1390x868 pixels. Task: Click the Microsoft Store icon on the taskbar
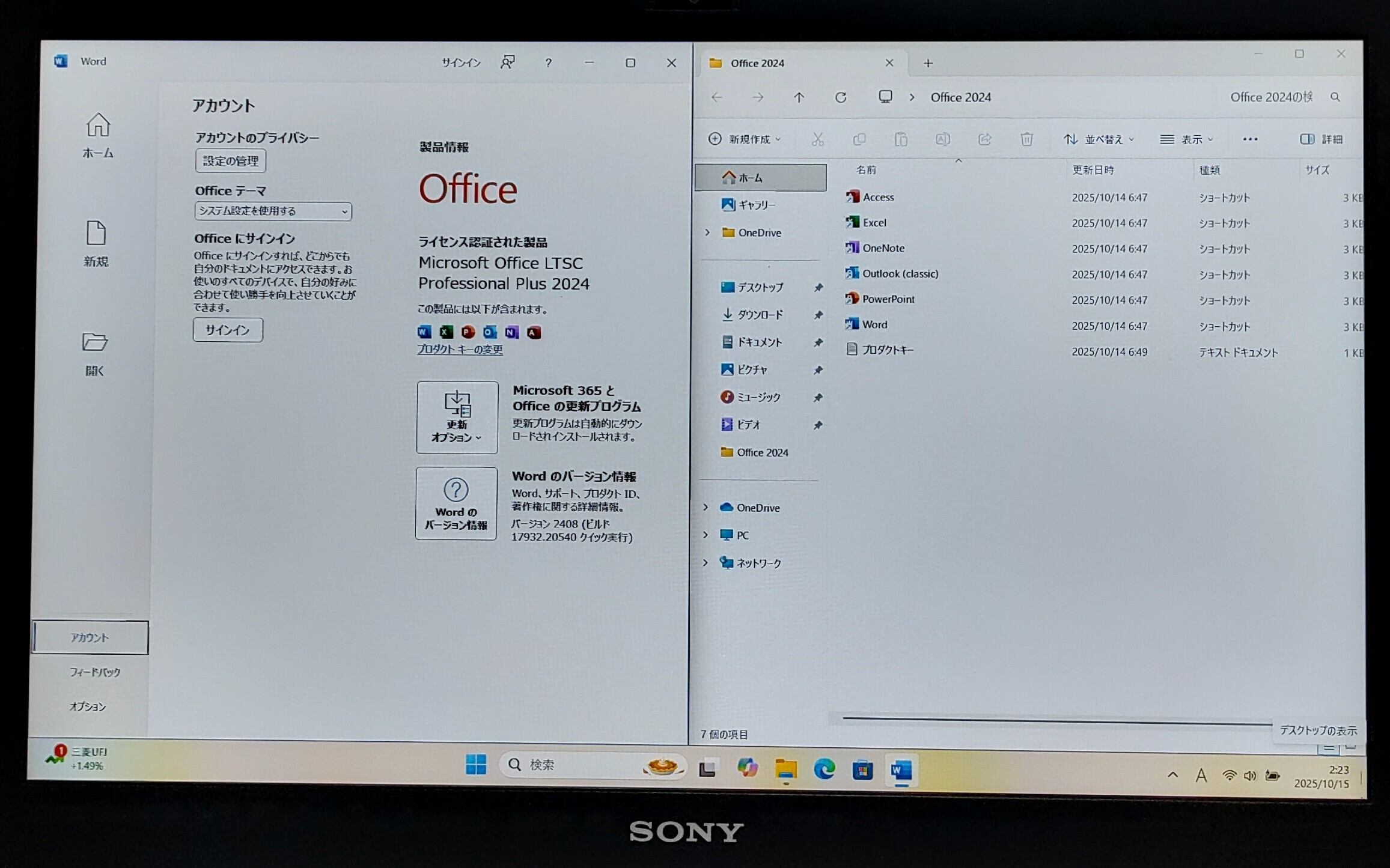(x=862, y=769)
